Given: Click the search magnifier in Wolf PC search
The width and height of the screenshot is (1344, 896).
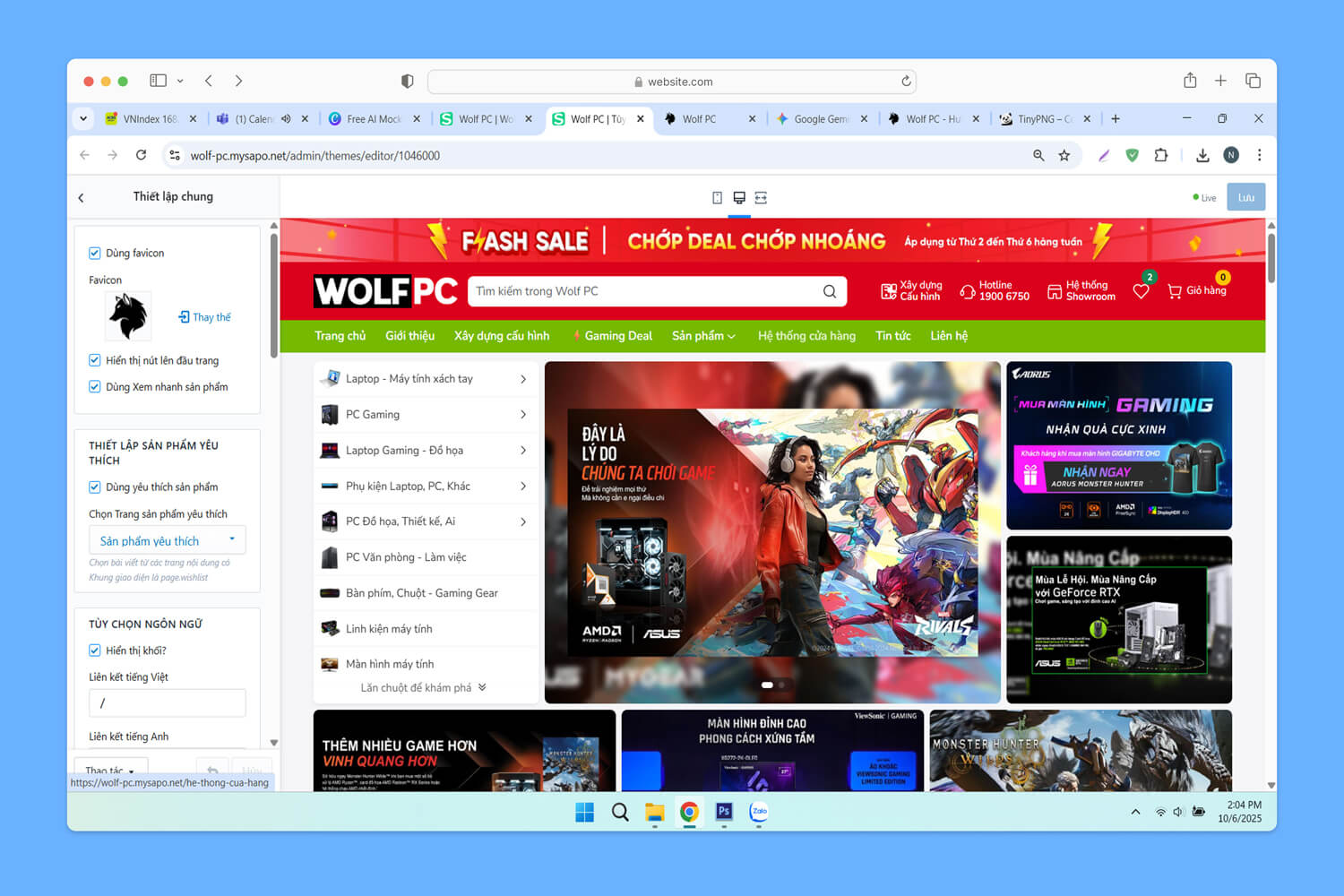Looking at the screenshot, I should click(830, 291).
